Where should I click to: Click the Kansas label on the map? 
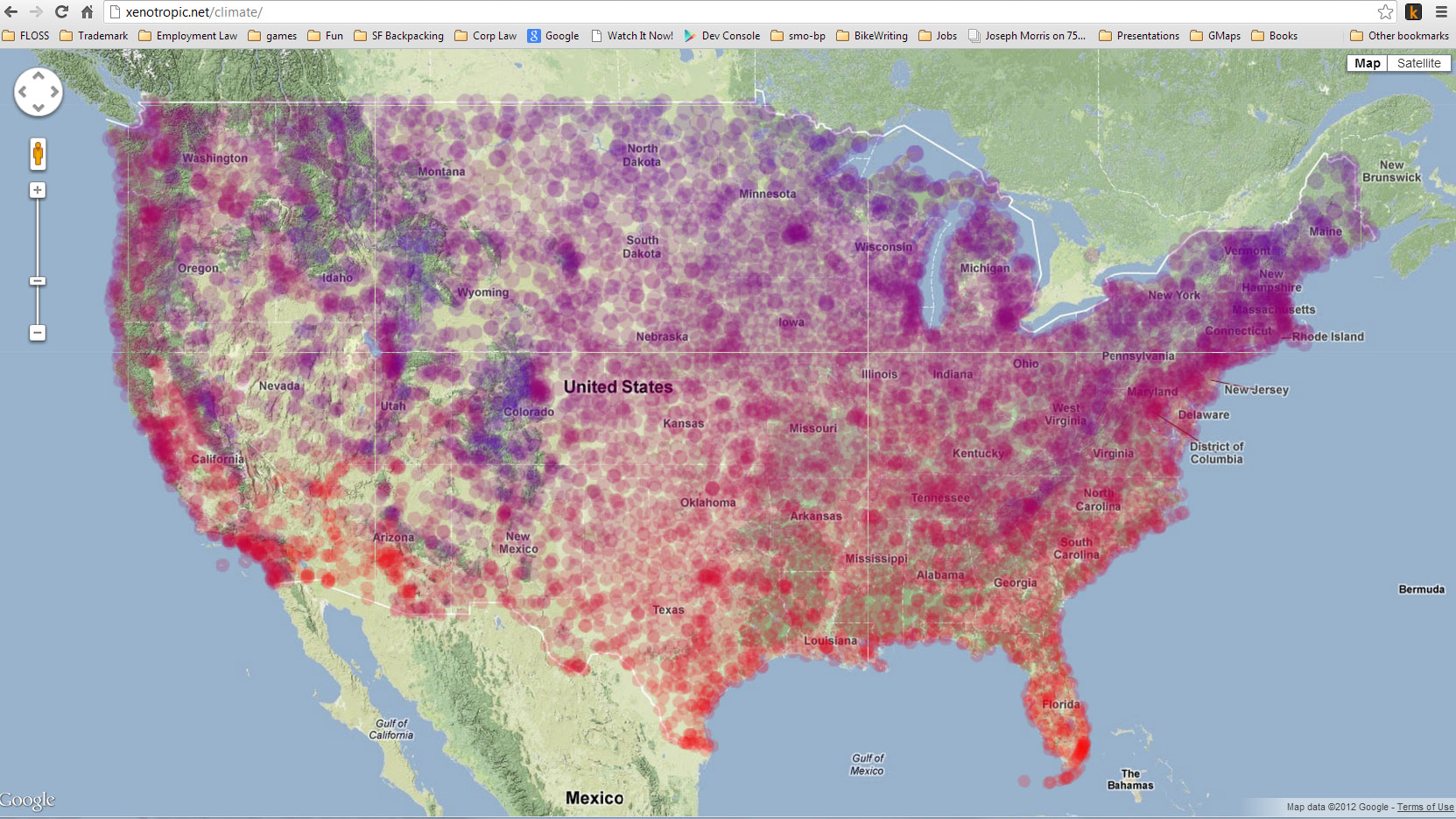pos(683,424)
